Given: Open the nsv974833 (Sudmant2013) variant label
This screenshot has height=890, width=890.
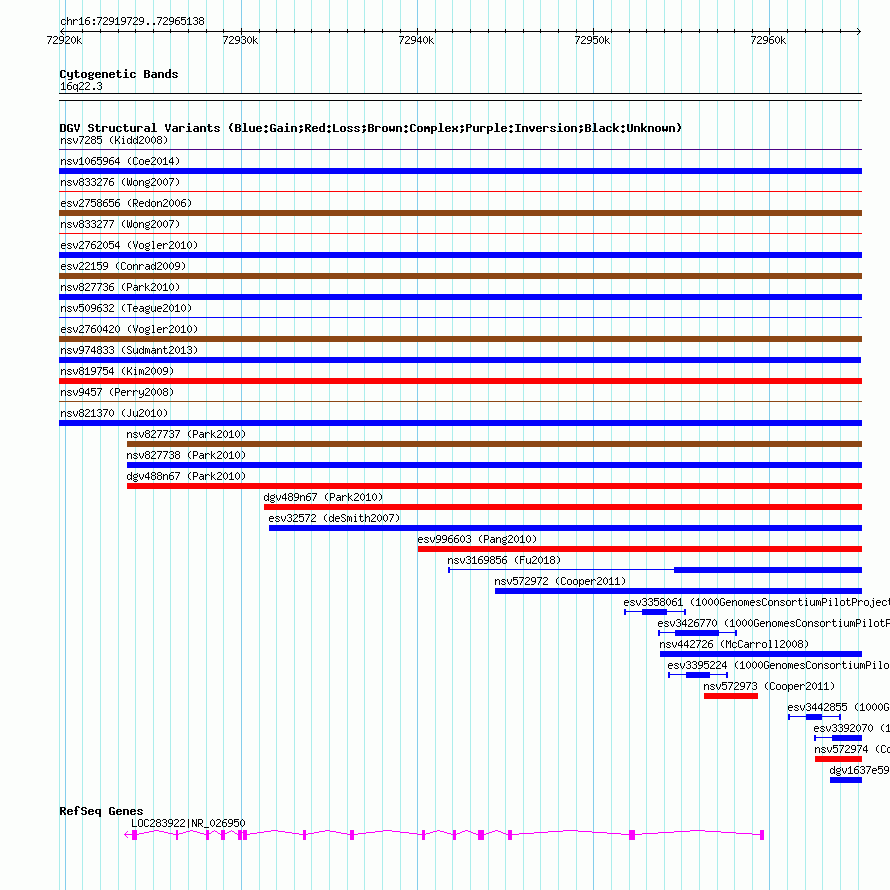Looking at the screenshot, I should coord(129,350).
